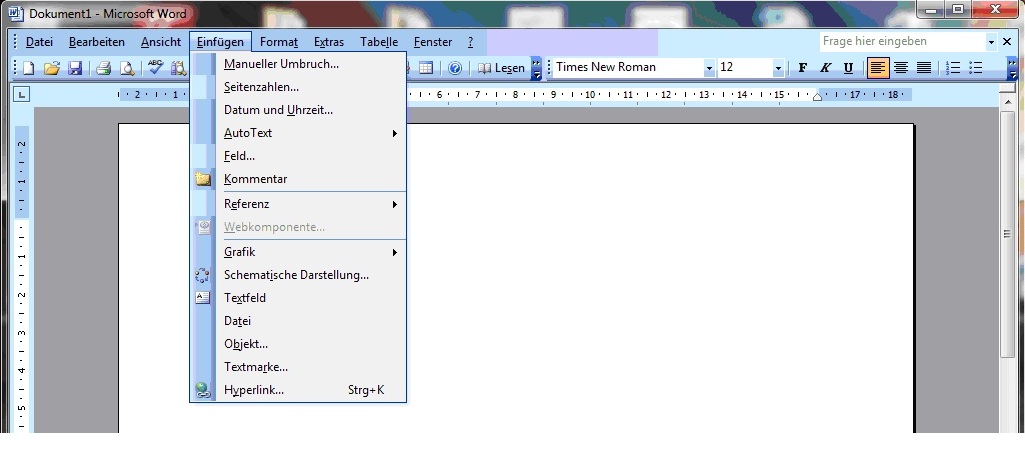Click the Insert Table grid icon

pyautogui.click(x=426, y=68)
